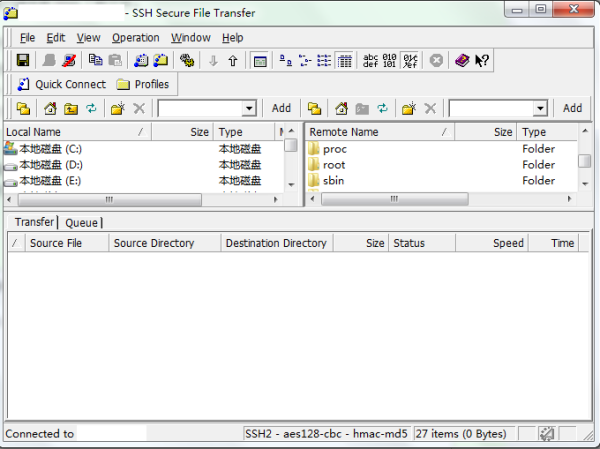The width and height of the screenshot is (600, 449).
Task: Switch to Small Icons view
Action: (x=305, y=60)
